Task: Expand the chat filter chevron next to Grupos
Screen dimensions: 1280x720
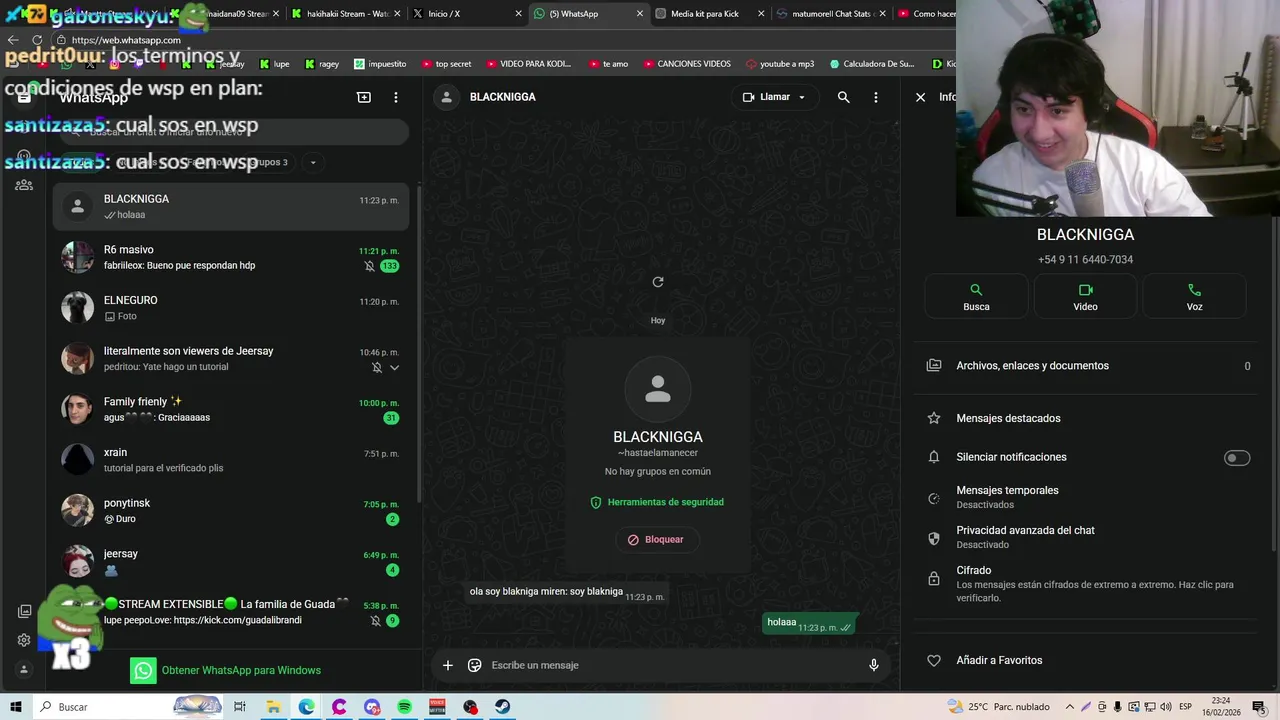Action: pos(313,162)
